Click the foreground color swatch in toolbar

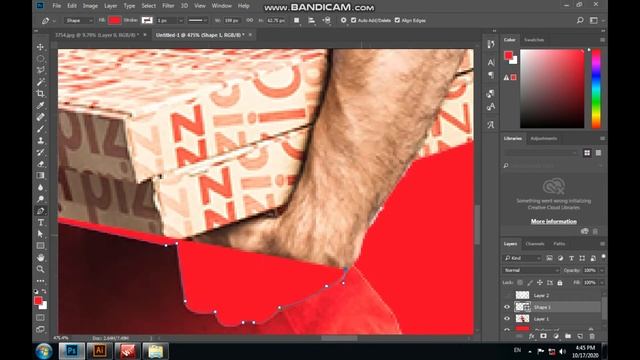click(38, 301)
